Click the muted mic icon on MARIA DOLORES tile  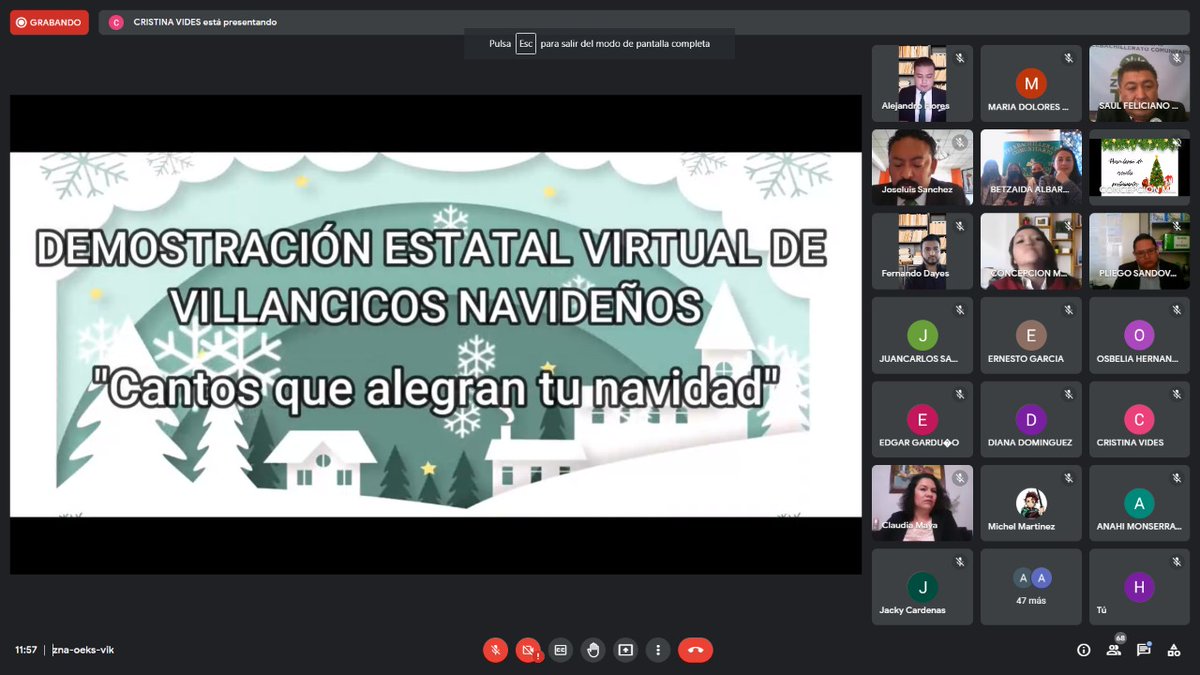coord(1067,59)
